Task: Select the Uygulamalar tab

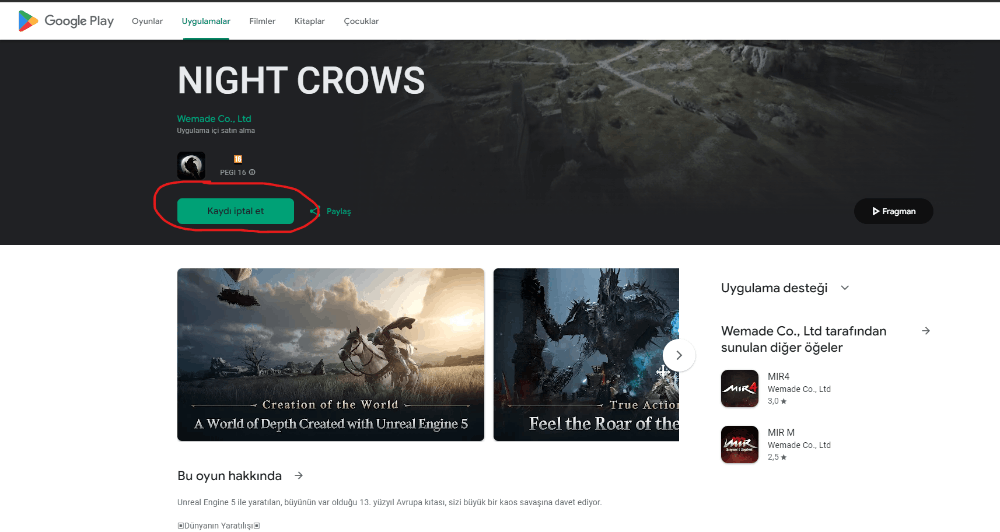Action: (x=205, y=21)
